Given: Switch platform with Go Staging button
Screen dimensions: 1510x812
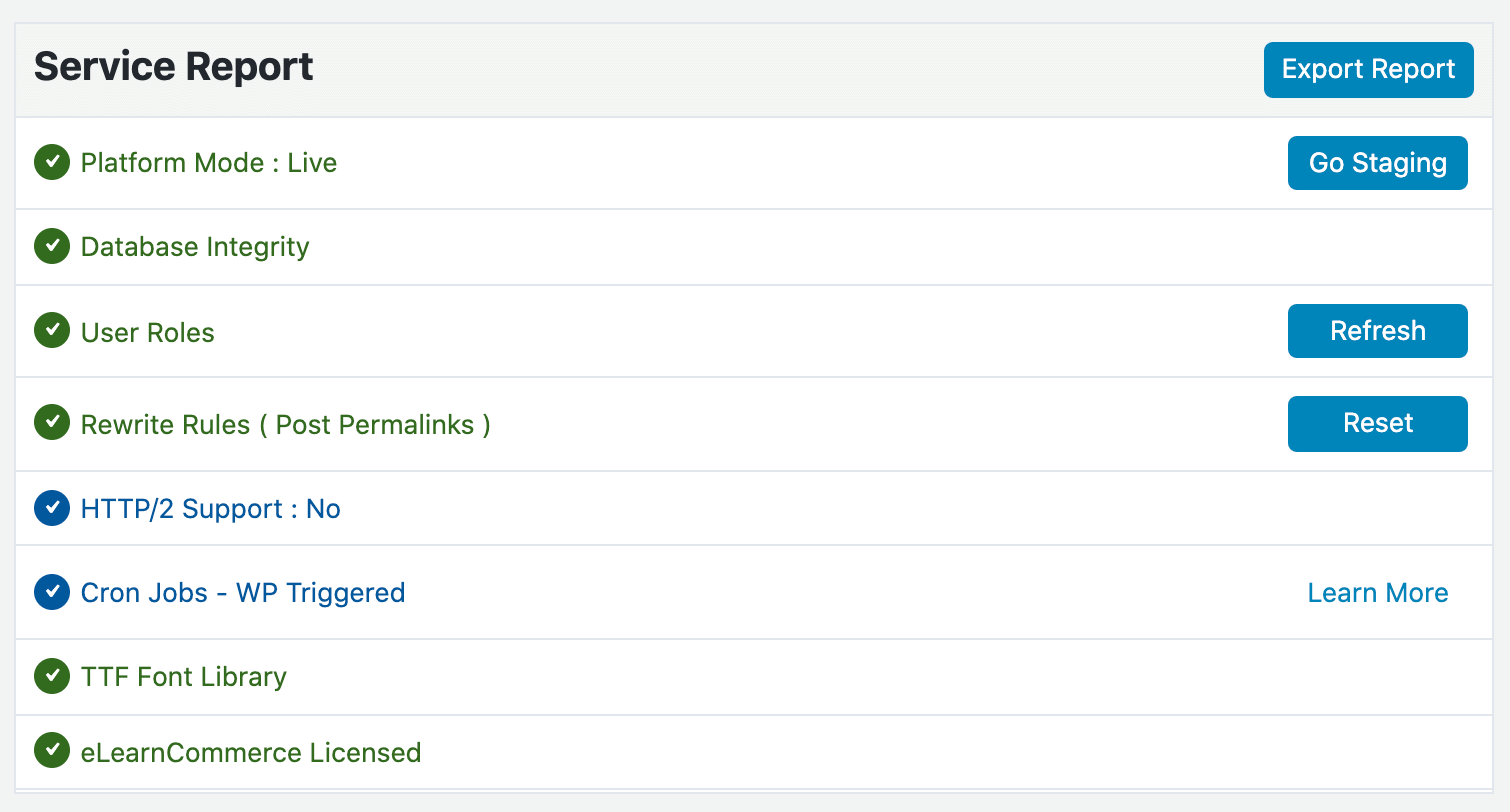Looking at the screenshot, I should coord(1377,163).
